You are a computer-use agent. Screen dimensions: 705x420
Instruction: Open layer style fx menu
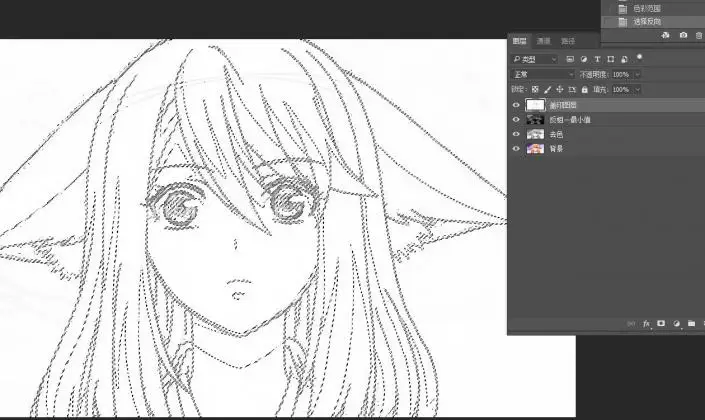click(647, 323)
